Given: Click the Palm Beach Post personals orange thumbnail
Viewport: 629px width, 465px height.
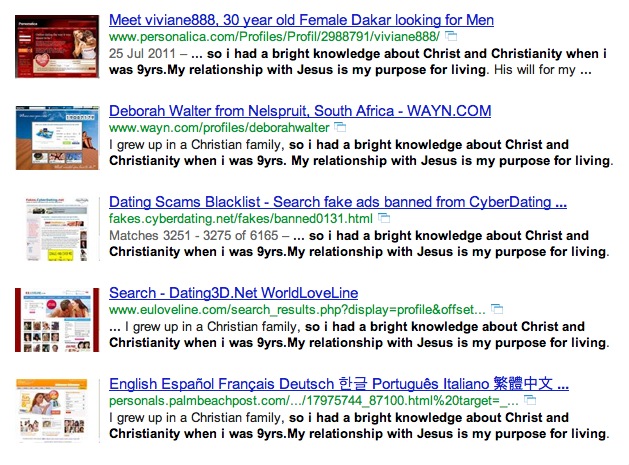Looking at the screenshot, I should [x=52, y=410].
